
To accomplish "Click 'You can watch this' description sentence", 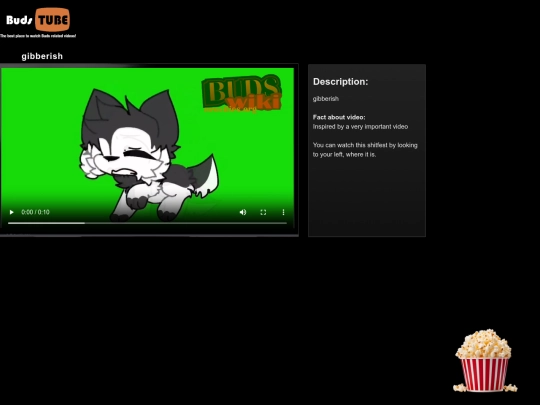I will [x=365, y=150].
